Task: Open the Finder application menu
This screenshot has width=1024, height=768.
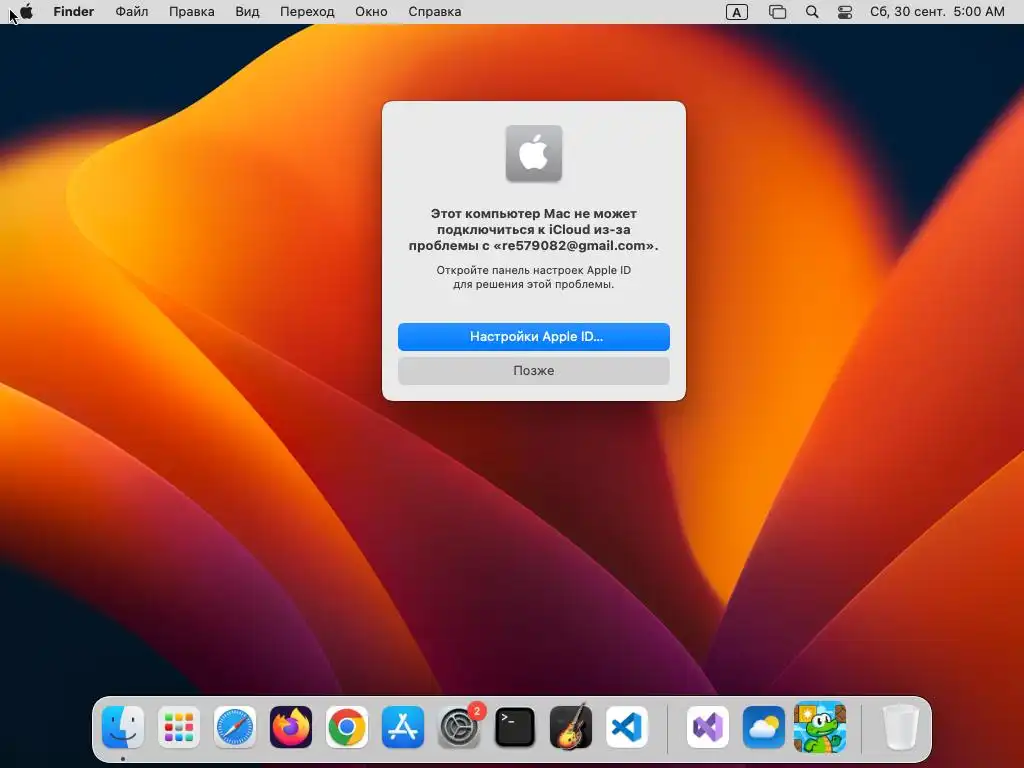Action: [74, 12]
